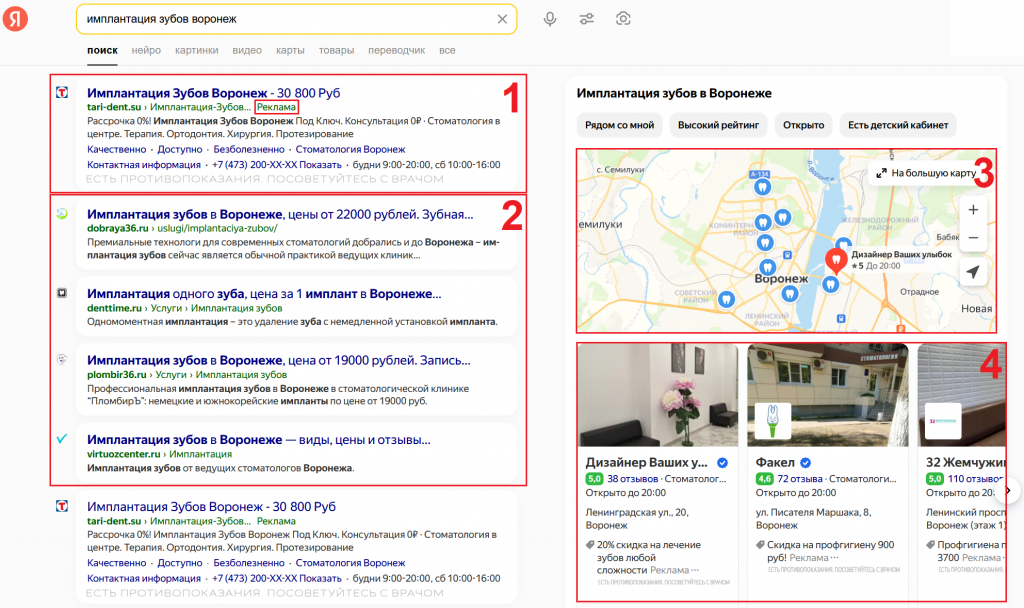Image resolution: width=1024 pixels, height=608 pixels.
Task: Open 72 отзыва link
Action: (800, 479)
